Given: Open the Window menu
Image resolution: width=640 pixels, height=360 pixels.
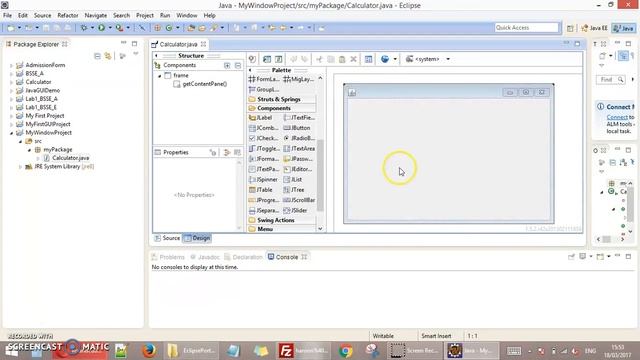Looking at the screenshot, I should click(187, 16).
